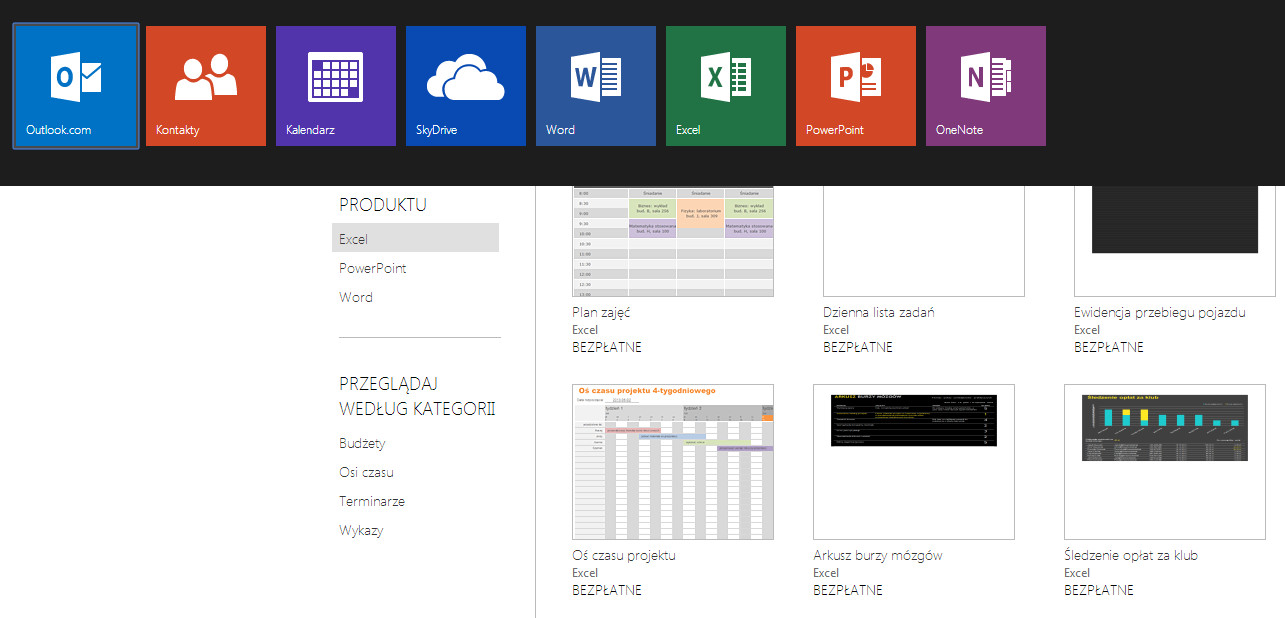This screenshot has width=1285, height=618.
Task: Filter templates by PowerPoint product
Action: point(373,268)
